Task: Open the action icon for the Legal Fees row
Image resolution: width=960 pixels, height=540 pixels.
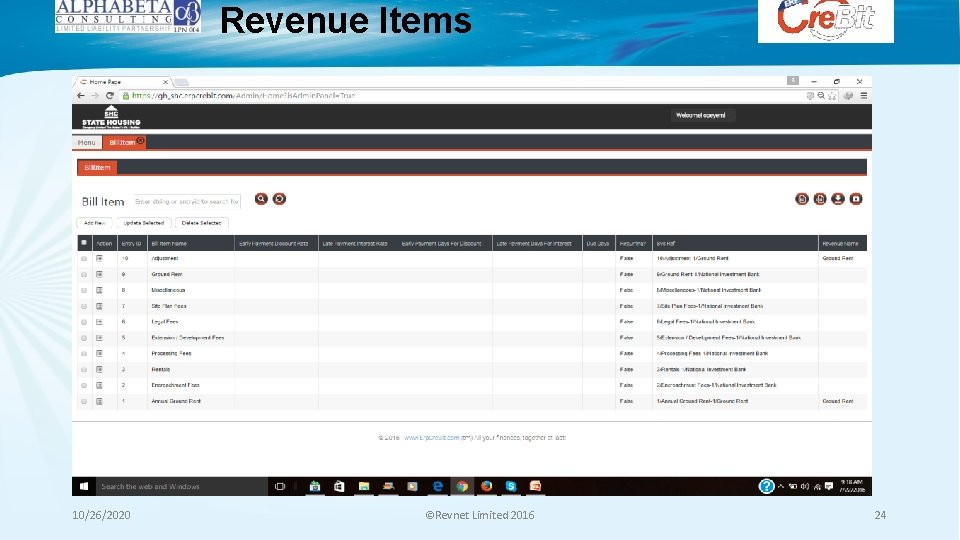Action: click(x=99, y=322)
